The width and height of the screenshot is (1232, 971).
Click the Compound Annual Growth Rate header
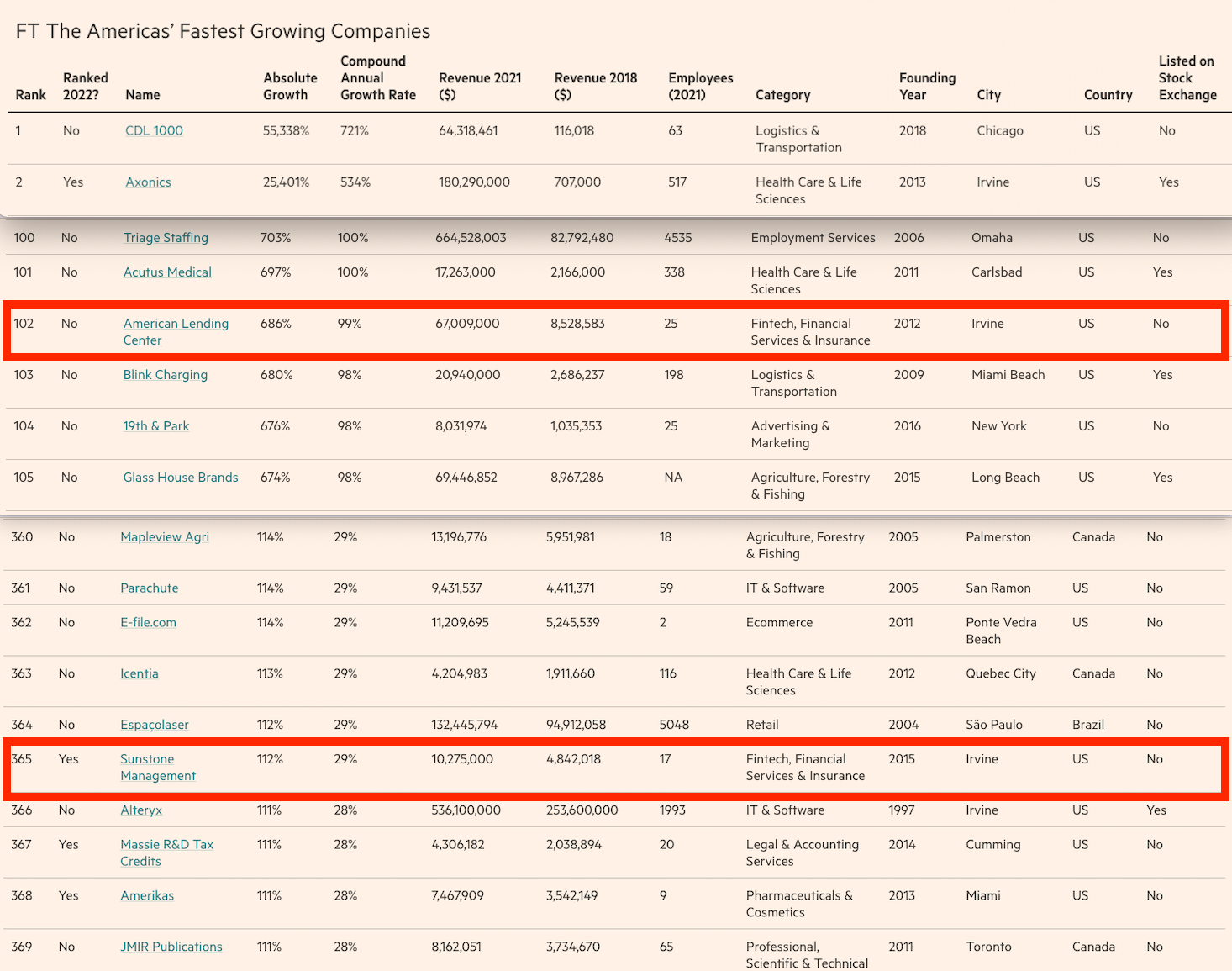[x=378, y=78]
